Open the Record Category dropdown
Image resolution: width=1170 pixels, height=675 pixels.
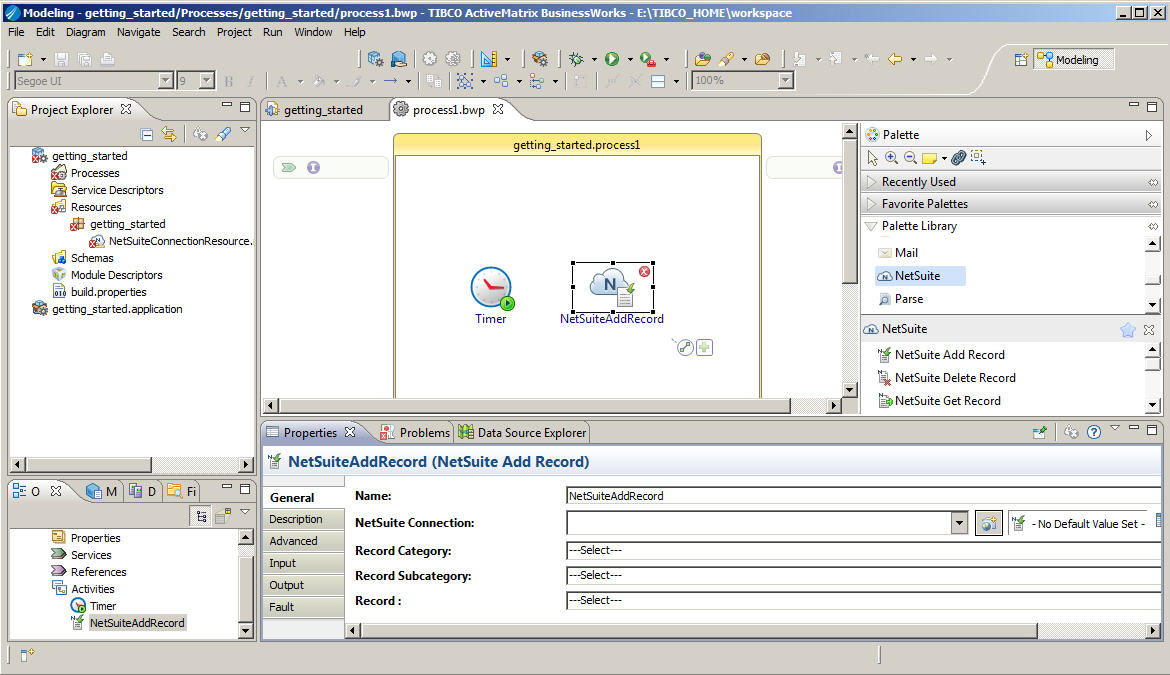(x=860, y=550)
